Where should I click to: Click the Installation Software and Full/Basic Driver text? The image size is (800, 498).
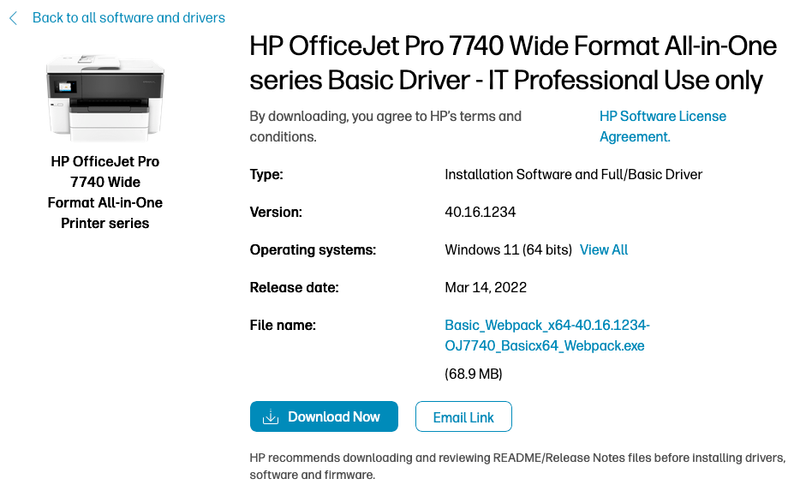click(573, 175)
